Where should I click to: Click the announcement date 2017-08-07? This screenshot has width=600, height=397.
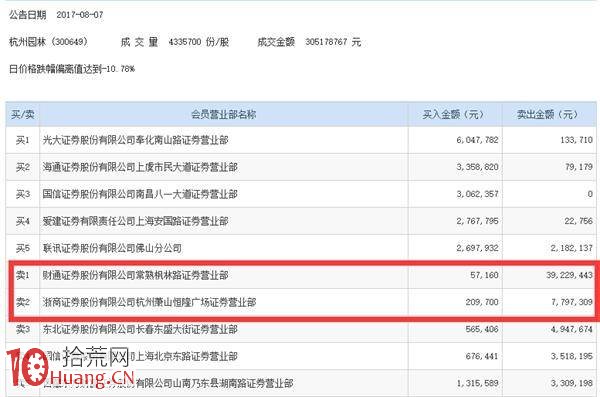pos(80,15)
